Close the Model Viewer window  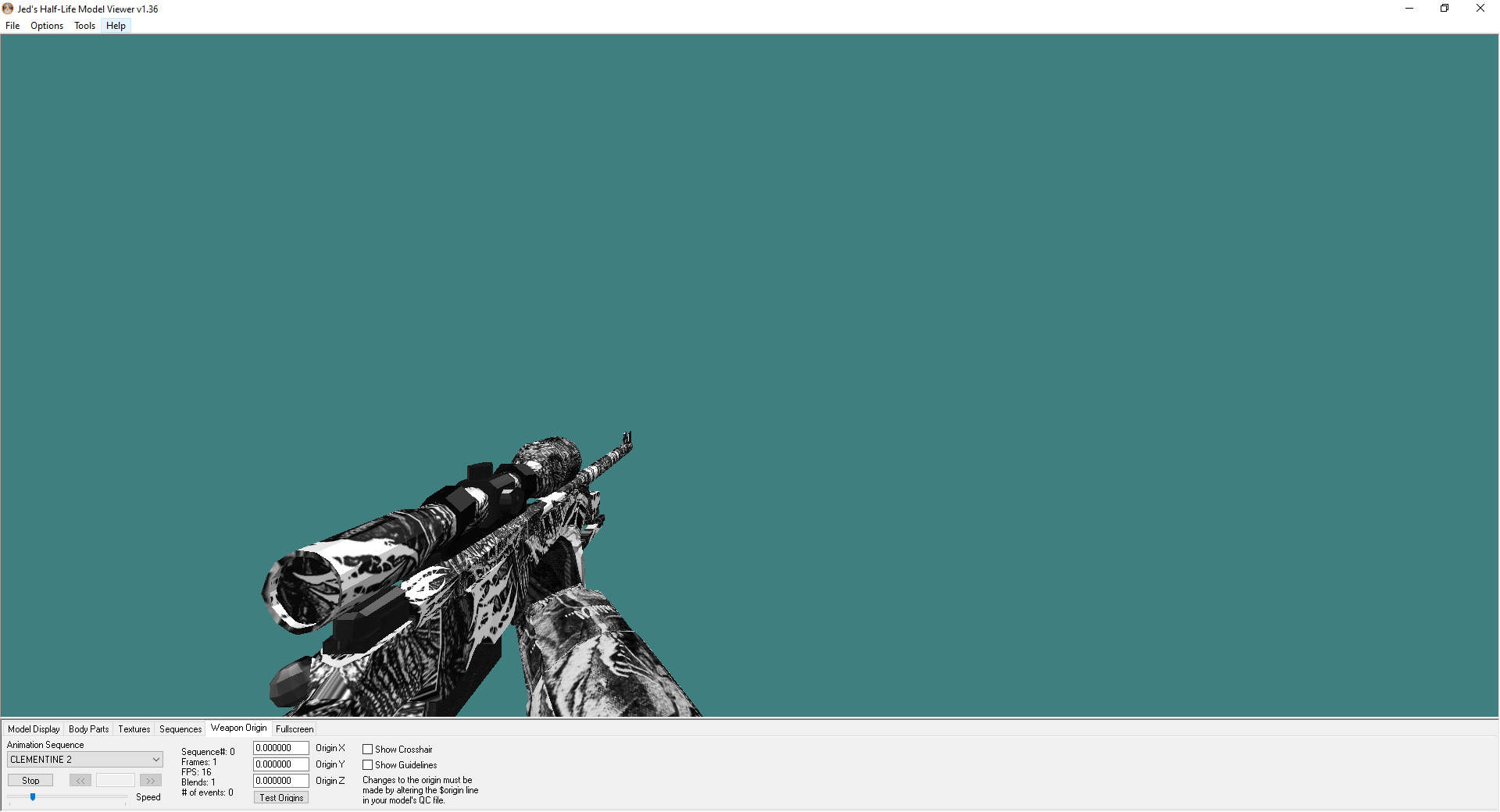1480,9
